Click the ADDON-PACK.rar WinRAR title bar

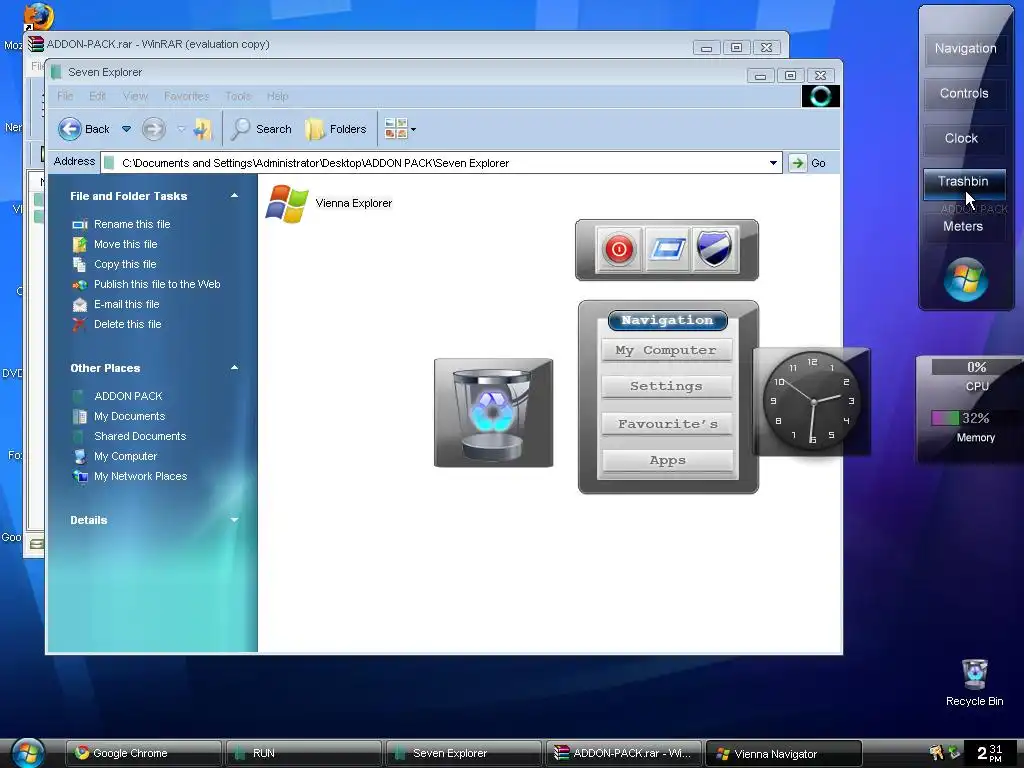point(405,44)
